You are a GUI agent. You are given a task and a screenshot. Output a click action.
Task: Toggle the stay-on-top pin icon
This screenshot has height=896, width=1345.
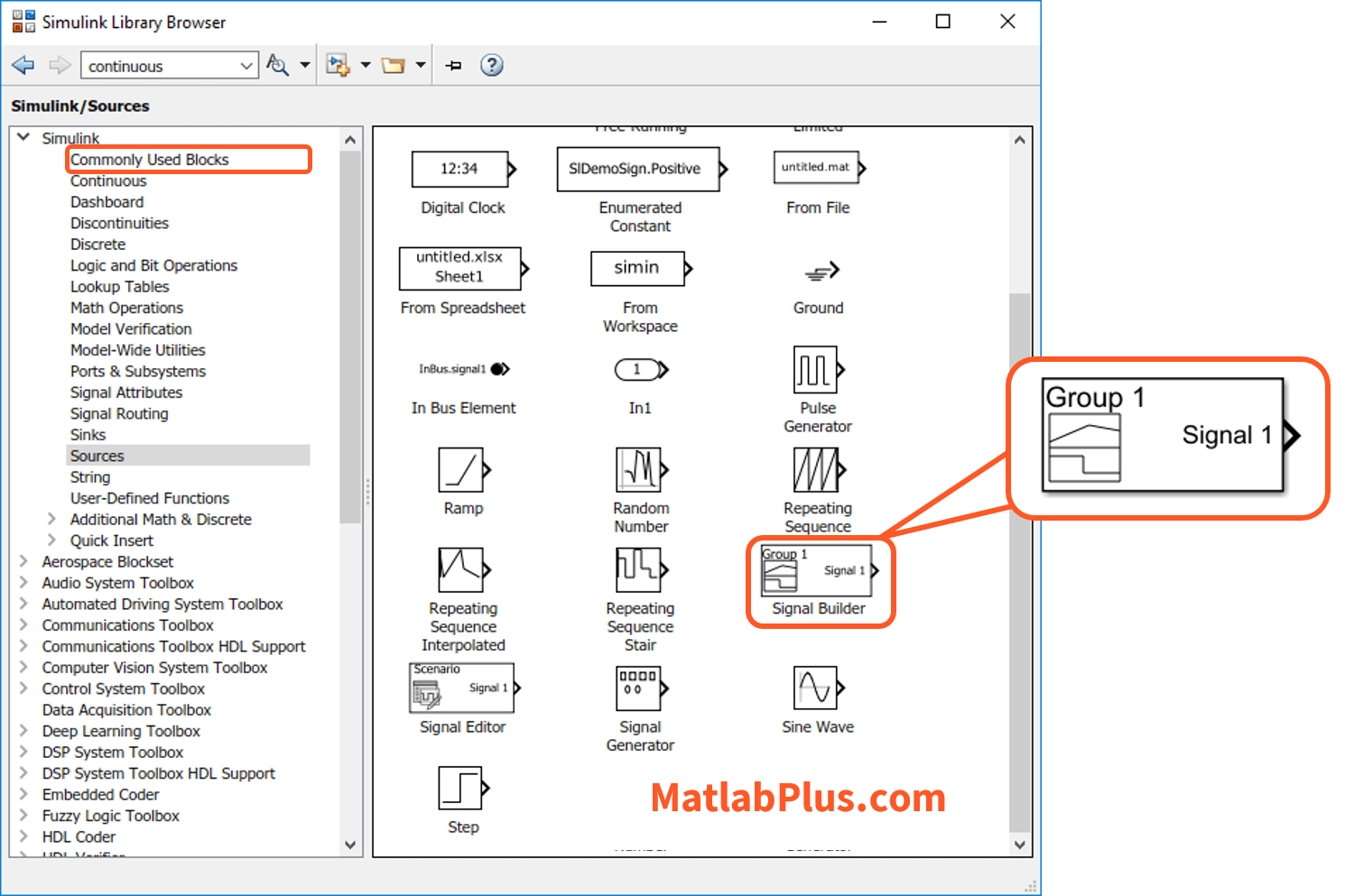(x=454, y=65)
